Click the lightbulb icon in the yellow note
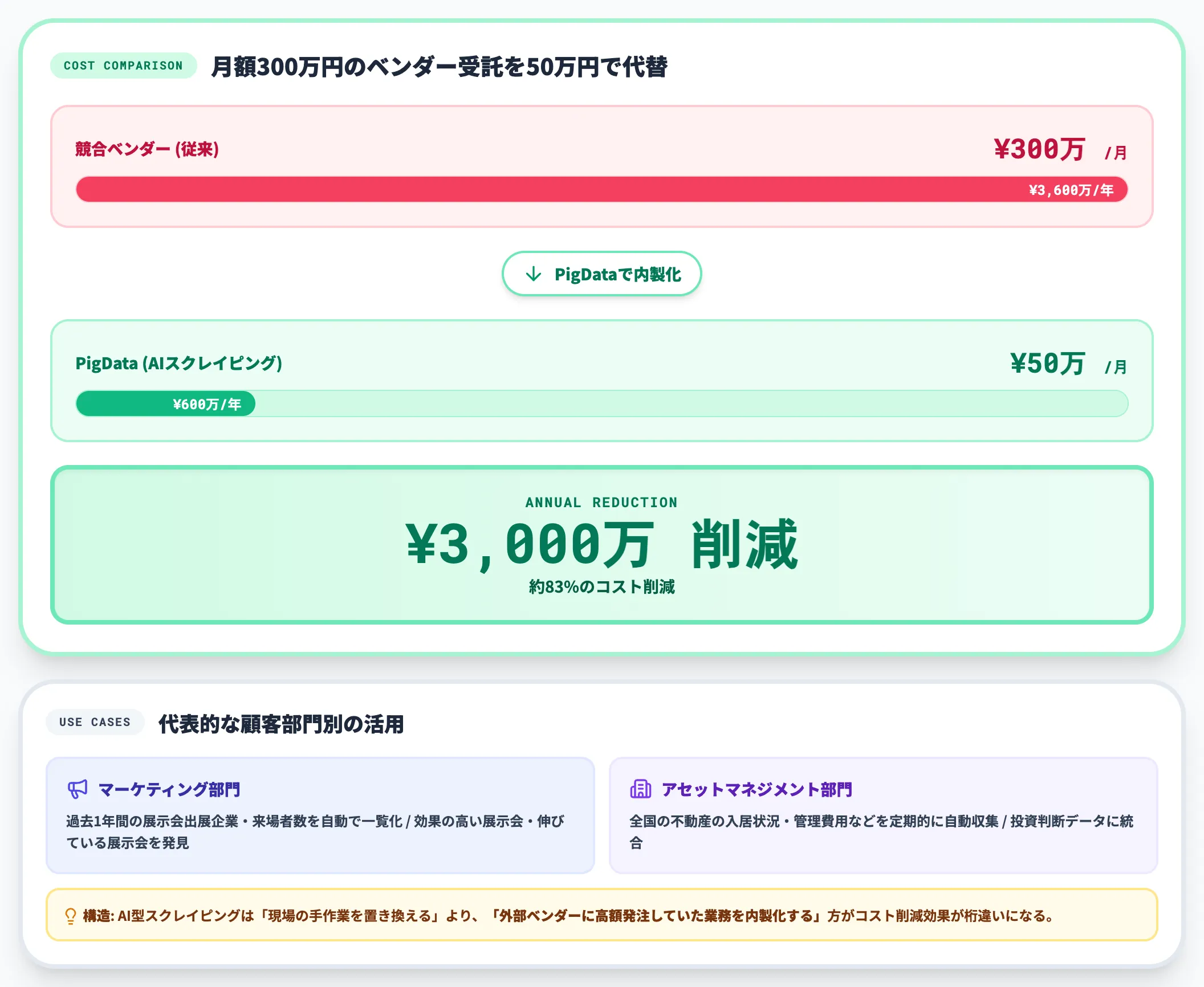The image size is (1204, 987). (x=71, y=916)
